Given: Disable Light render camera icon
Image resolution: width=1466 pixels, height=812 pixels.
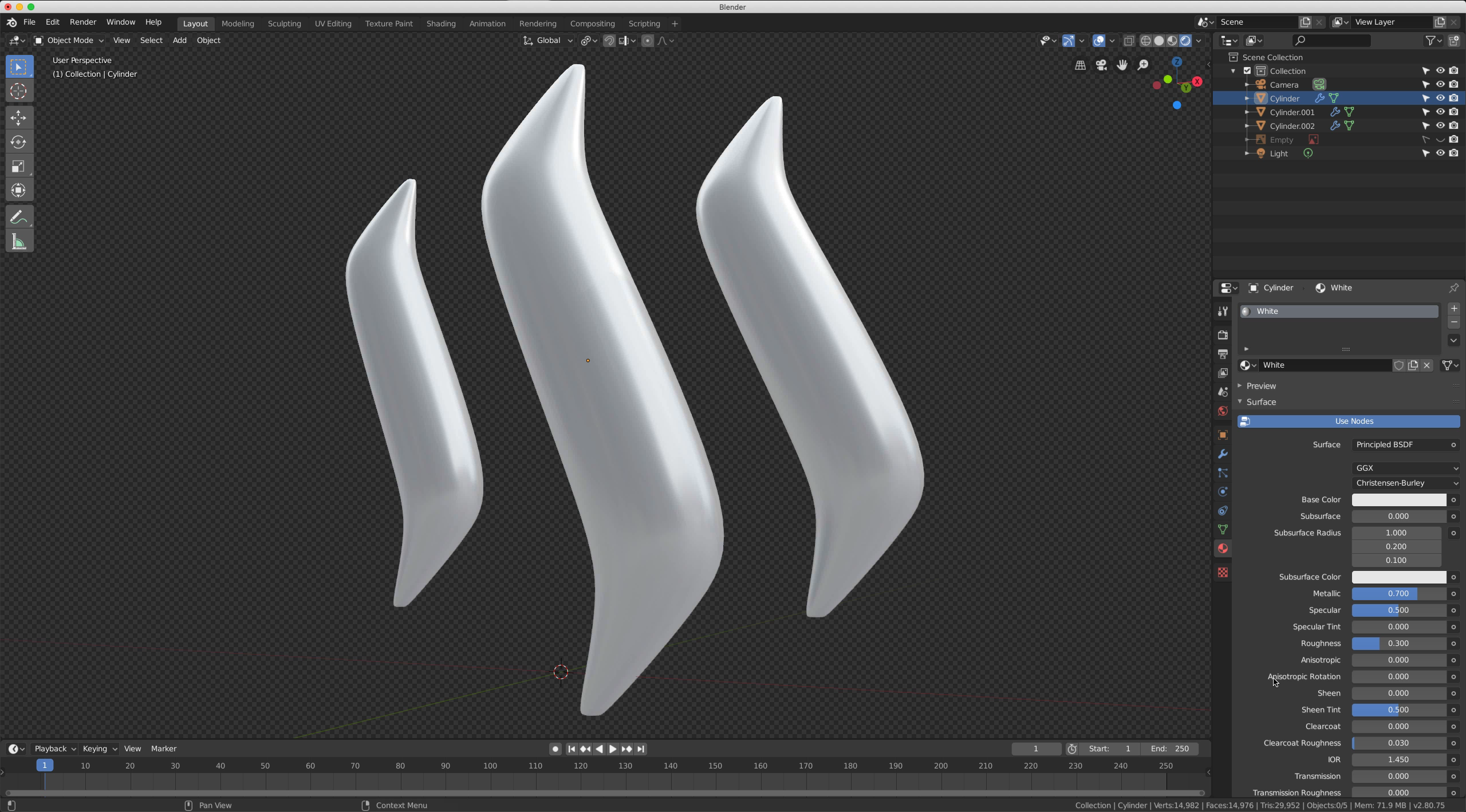Looking at the screenshot, I should pyautogui.click(x=1454, y=153).
